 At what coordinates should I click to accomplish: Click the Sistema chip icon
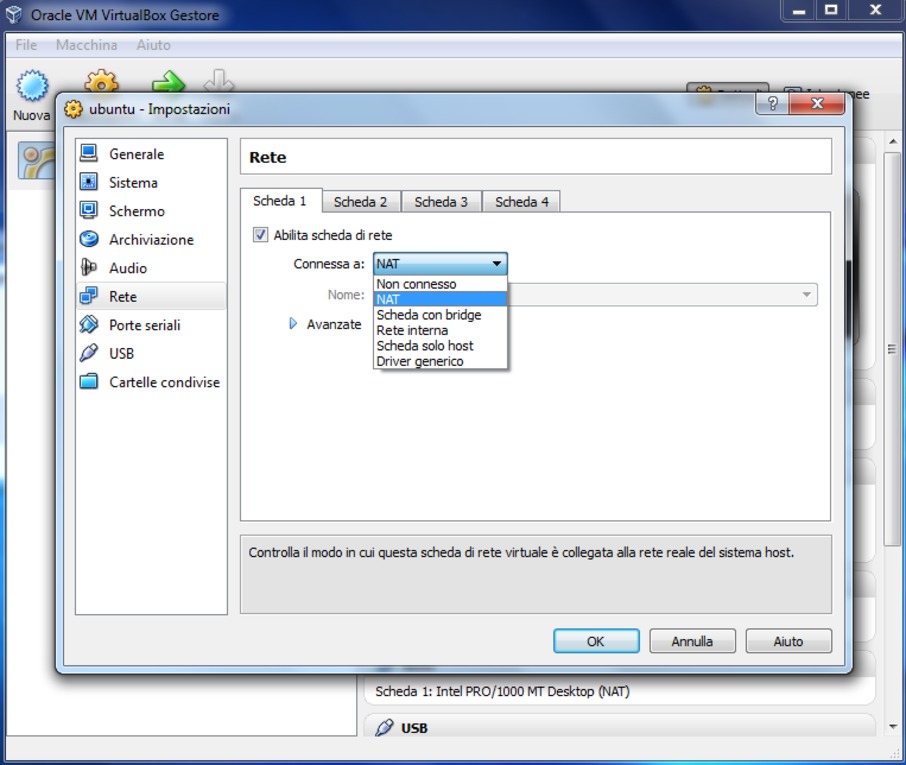[89, 182]
